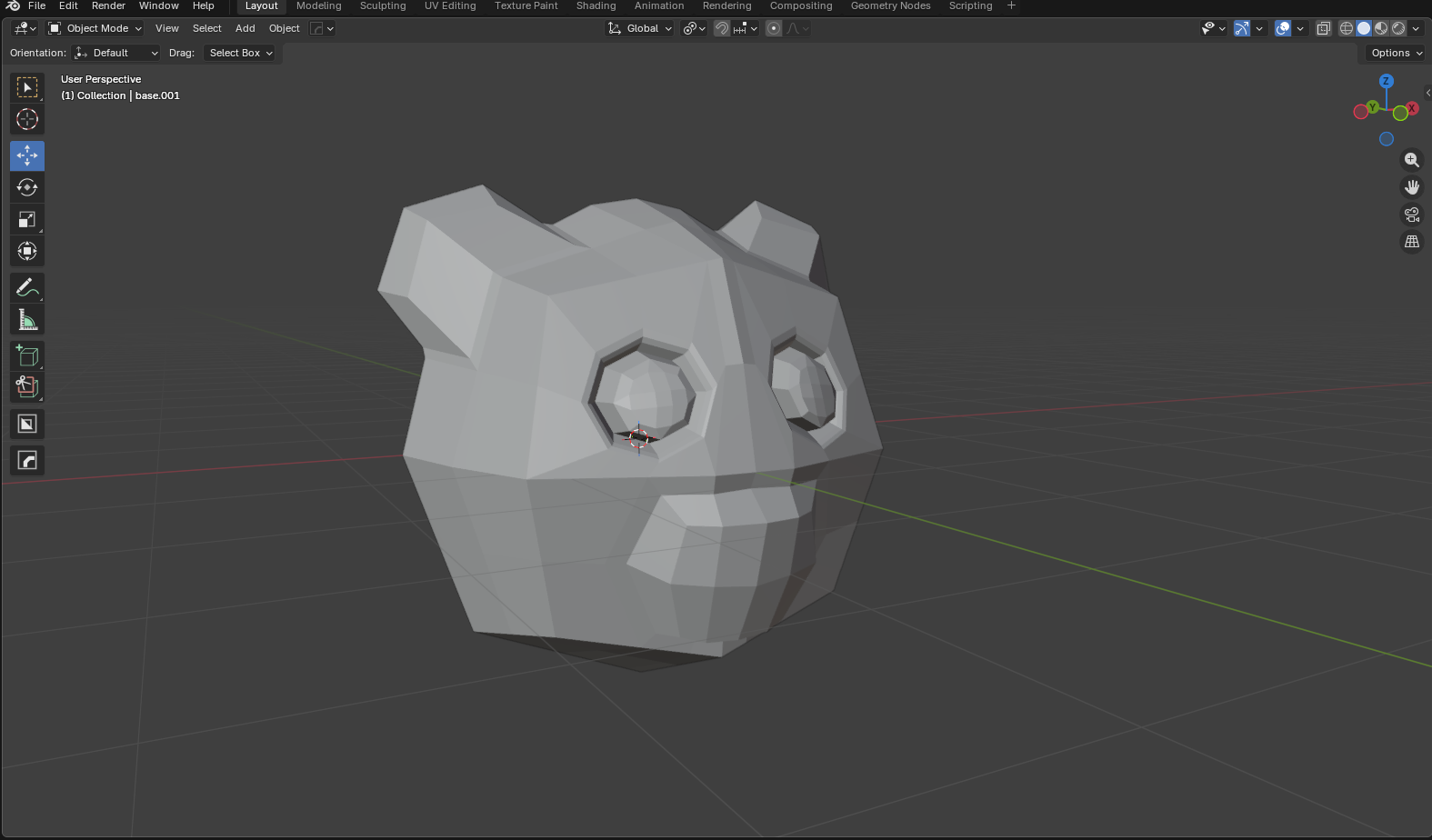
Task: Toggle viewport gizmo display
Action: coord(1242,28)
